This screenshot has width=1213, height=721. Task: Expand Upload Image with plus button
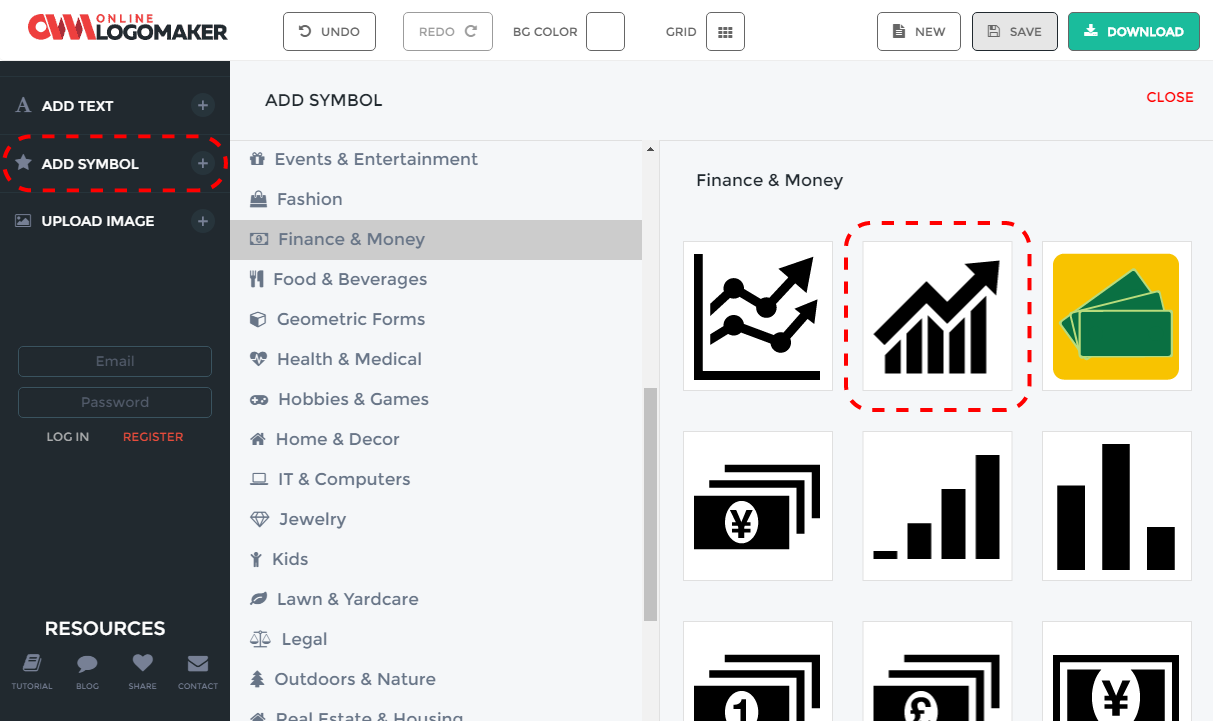[x=202, y=221]
